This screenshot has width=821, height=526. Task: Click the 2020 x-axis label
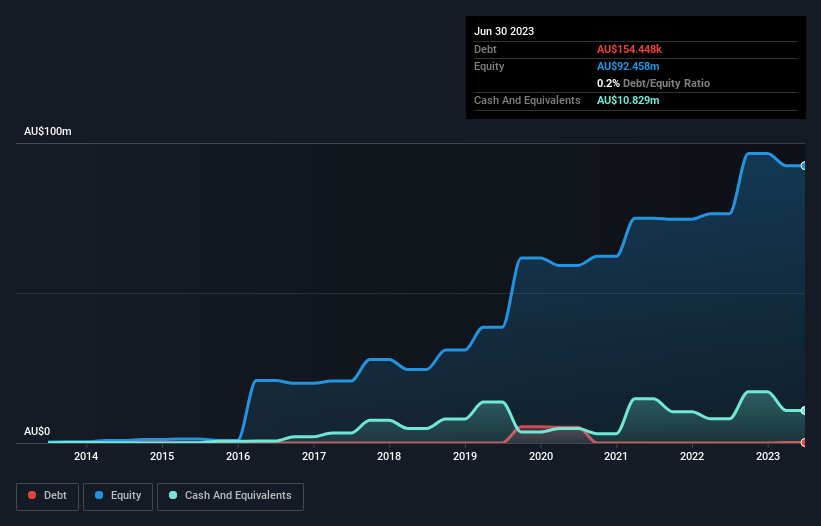coord(541,456)
